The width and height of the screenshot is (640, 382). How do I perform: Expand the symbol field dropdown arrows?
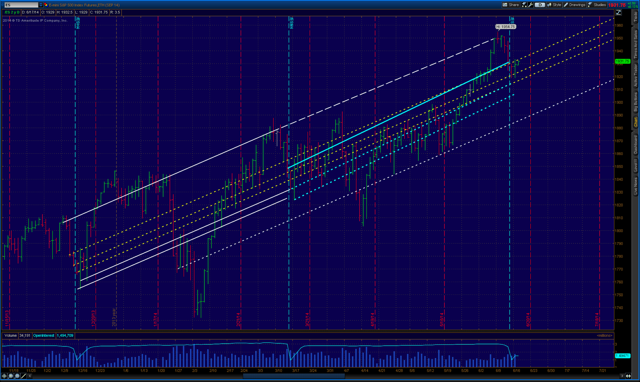(x=41, y=5)
